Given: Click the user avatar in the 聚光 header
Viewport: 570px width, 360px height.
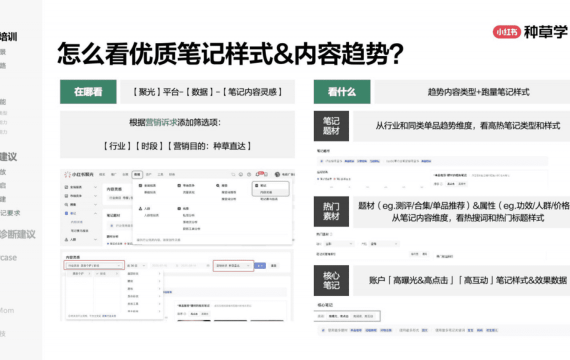Looking at the screenshot, I should [277, 175].
